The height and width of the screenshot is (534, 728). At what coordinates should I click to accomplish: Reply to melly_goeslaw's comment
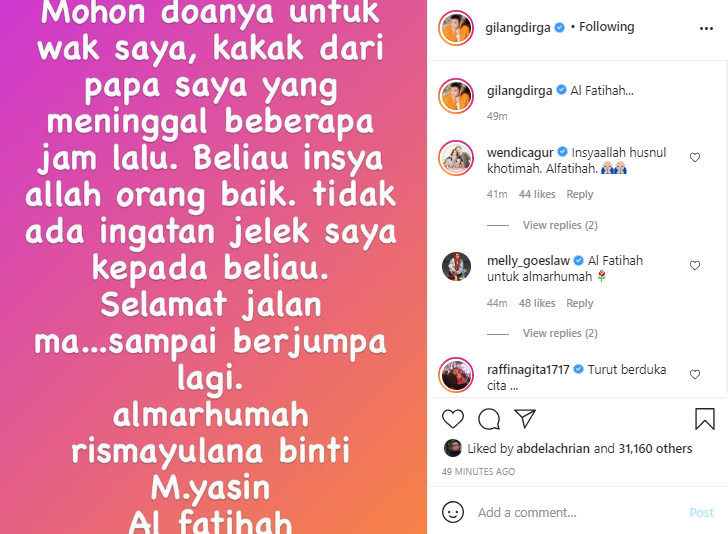[x=579, y=303]
